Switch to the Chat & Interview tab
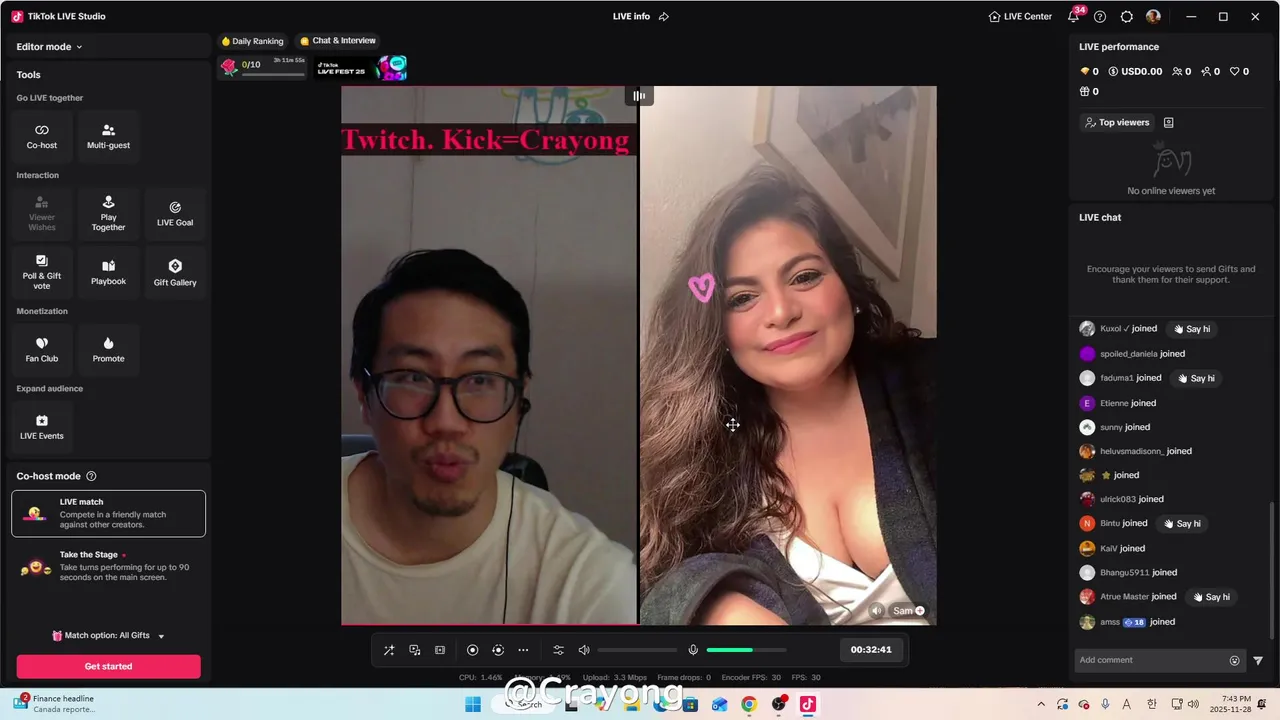1280x720 pixels. pyautogui.click(x=338, y=41)
